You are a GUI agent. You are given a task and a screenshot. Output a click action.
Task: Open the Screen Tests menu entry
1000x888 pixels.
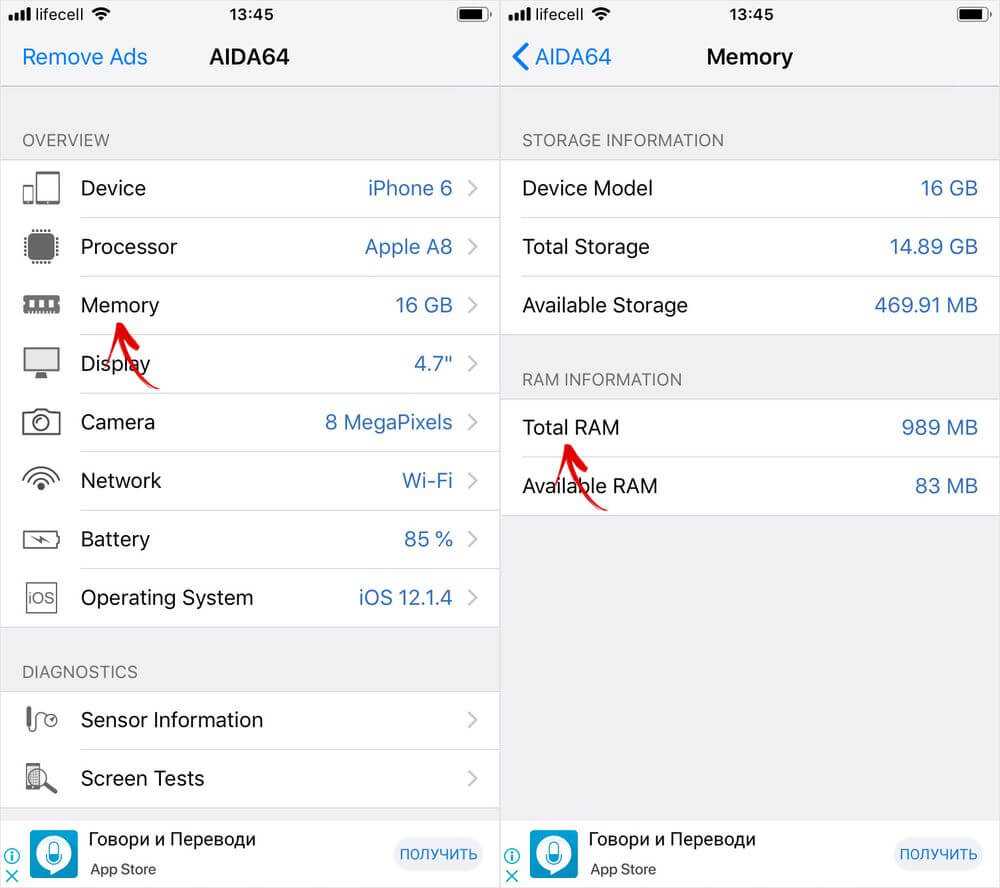(x=143, y=778)
